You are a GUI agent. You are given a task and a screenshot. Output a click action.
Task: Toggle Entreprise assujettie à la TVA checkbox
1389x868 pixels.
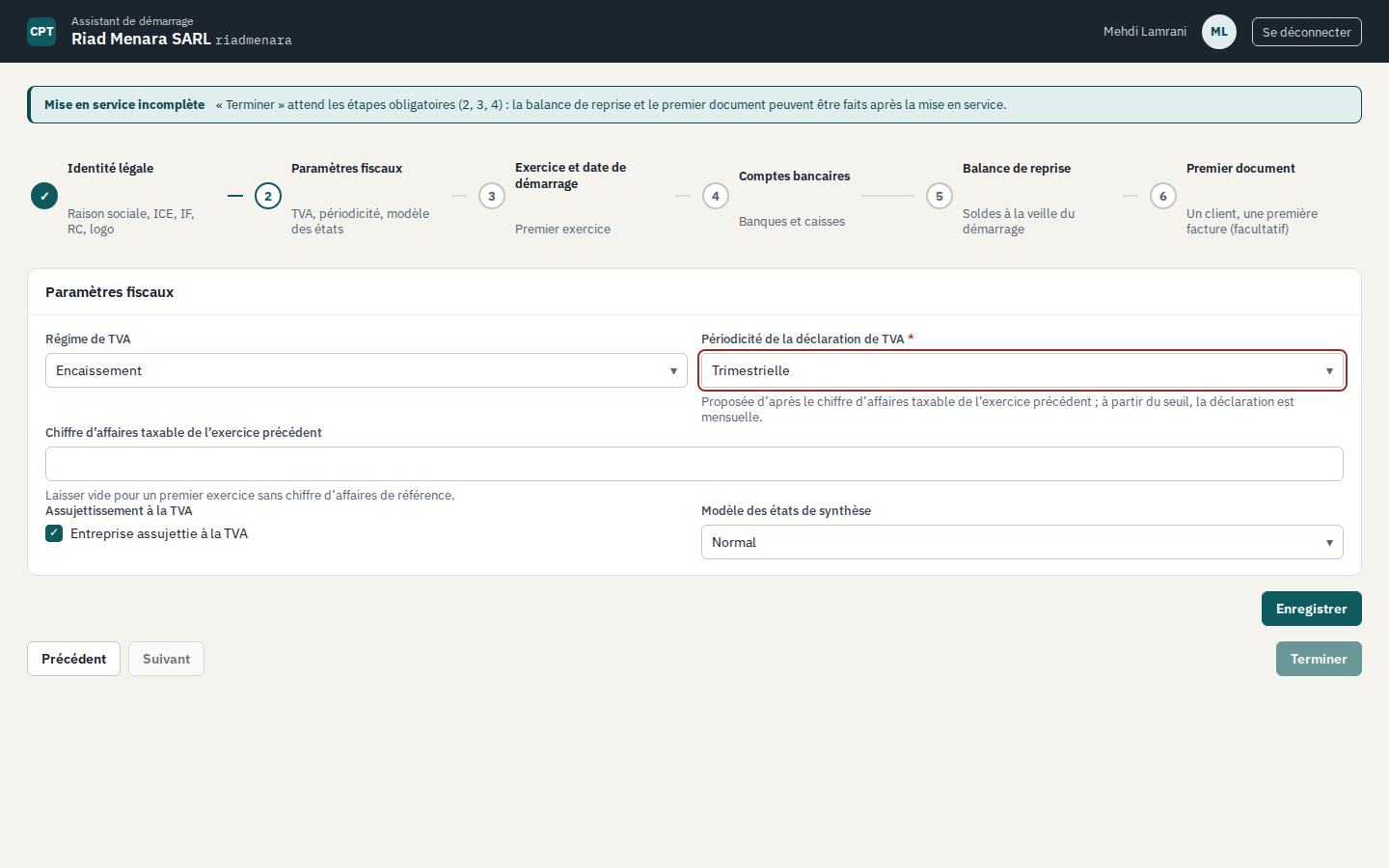[54, 533]
